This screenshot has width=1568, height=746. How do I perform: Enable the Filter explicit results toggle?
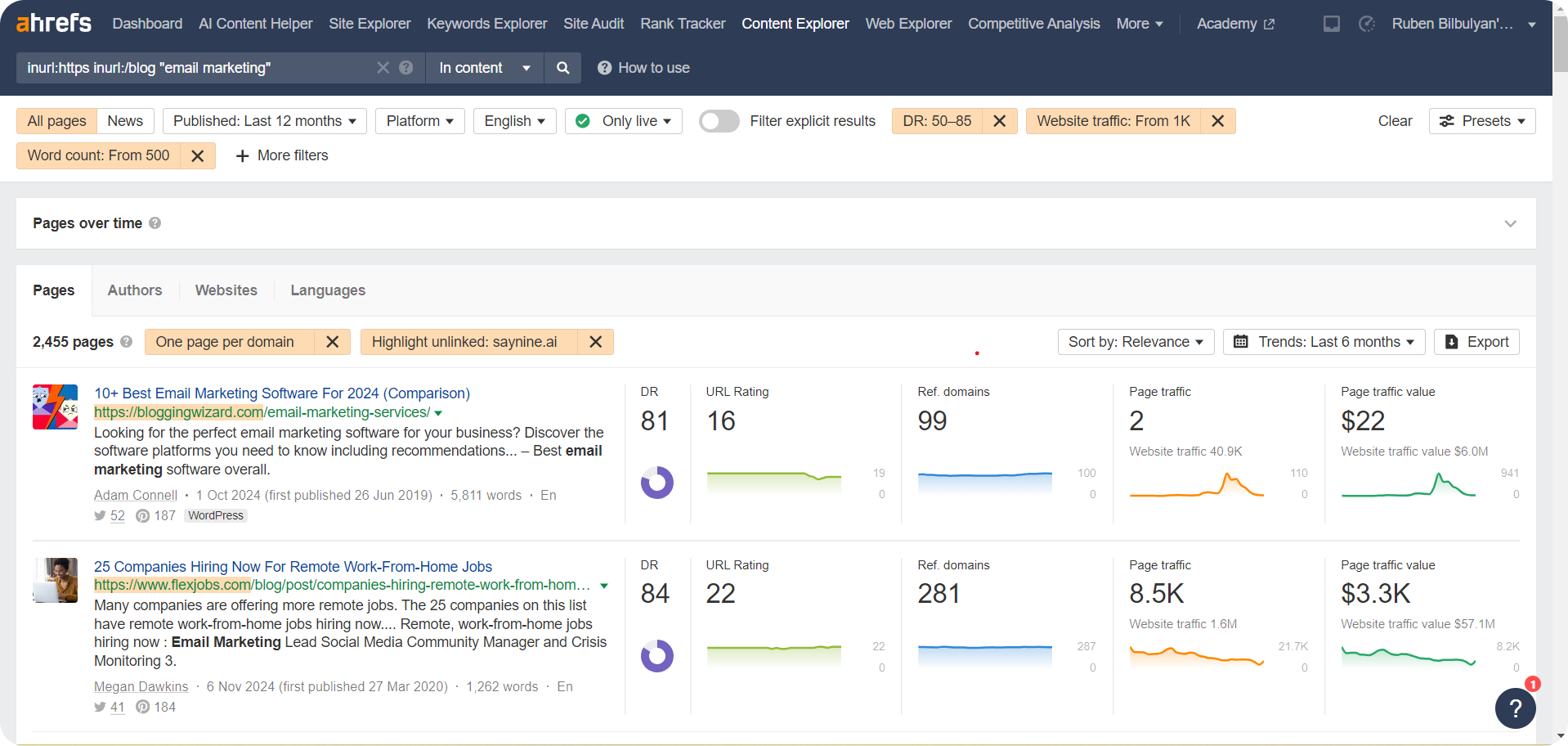[719, 120]
